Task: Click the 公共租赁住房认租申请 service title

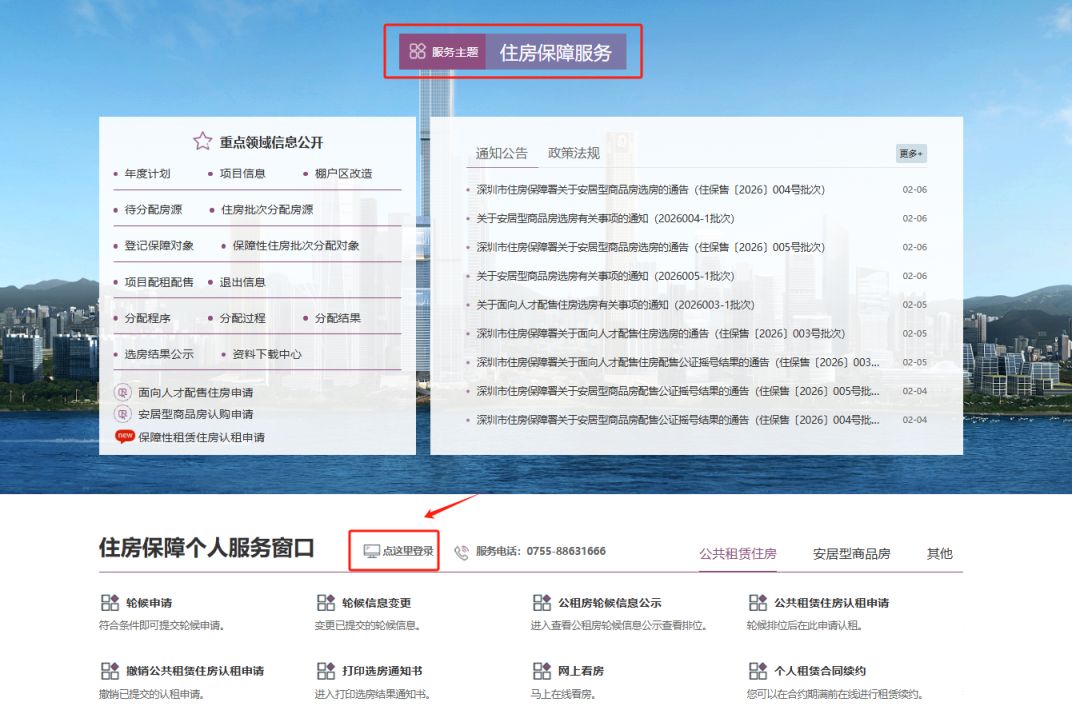Action: click(831, 602)
